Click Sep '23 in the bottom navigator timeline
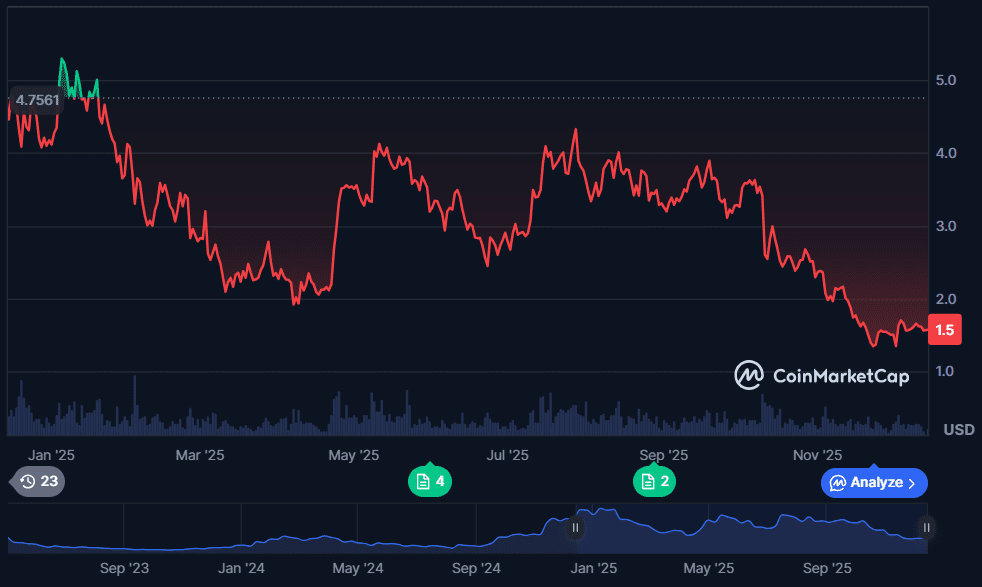The height and width of the screenshot is (587, 982). tap(125, 569)
